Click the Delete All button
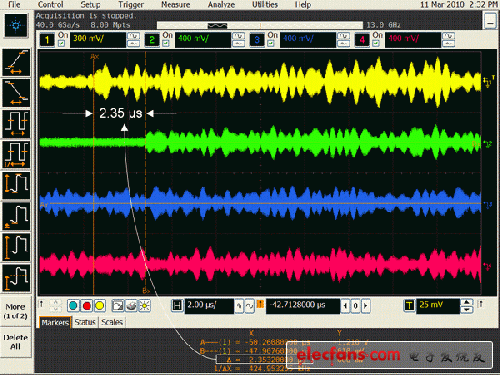The height and width of the screenshot is (375, 500). (x=16, y=342)
